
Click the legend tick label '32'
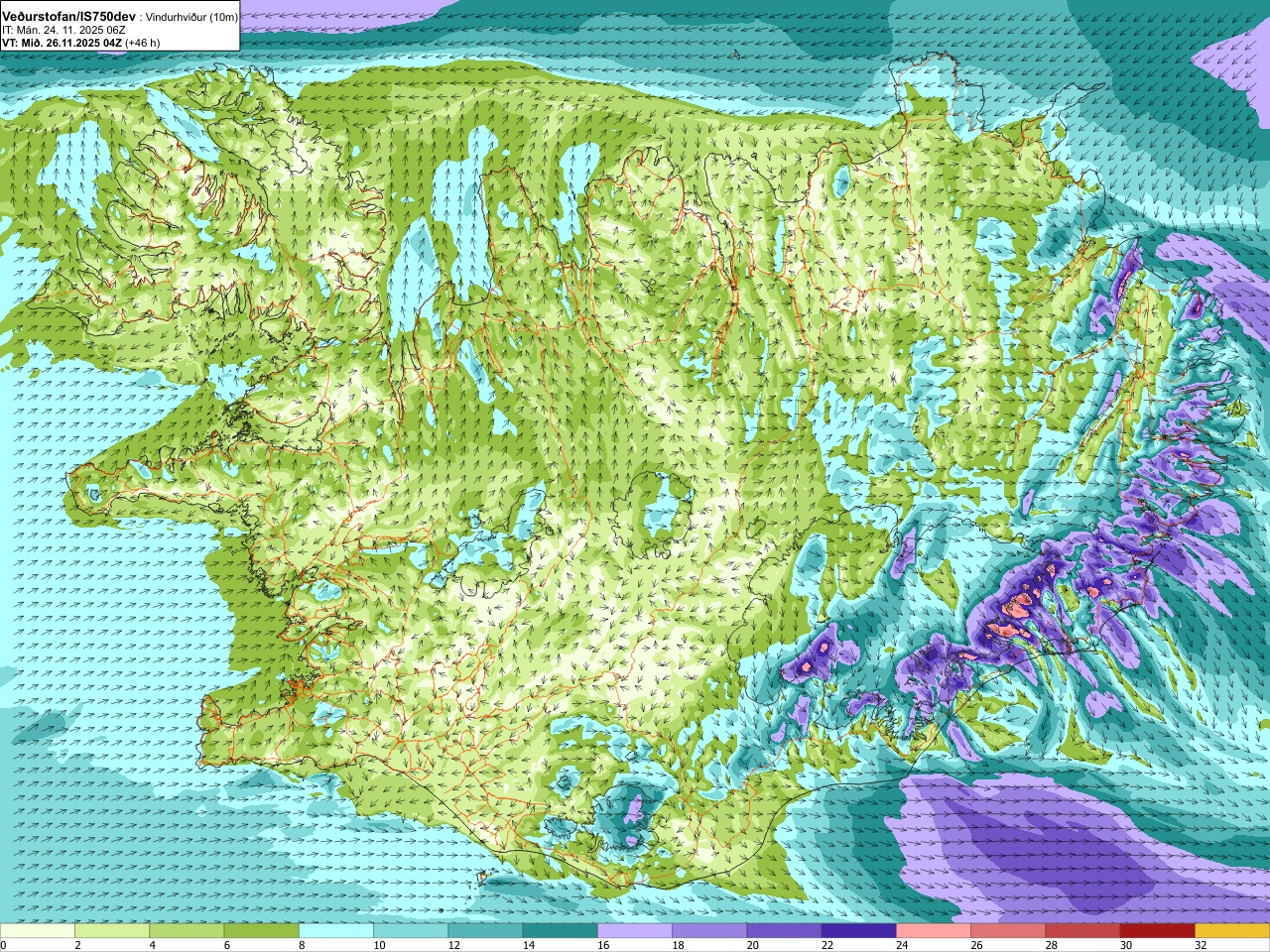click(1201, 945)
